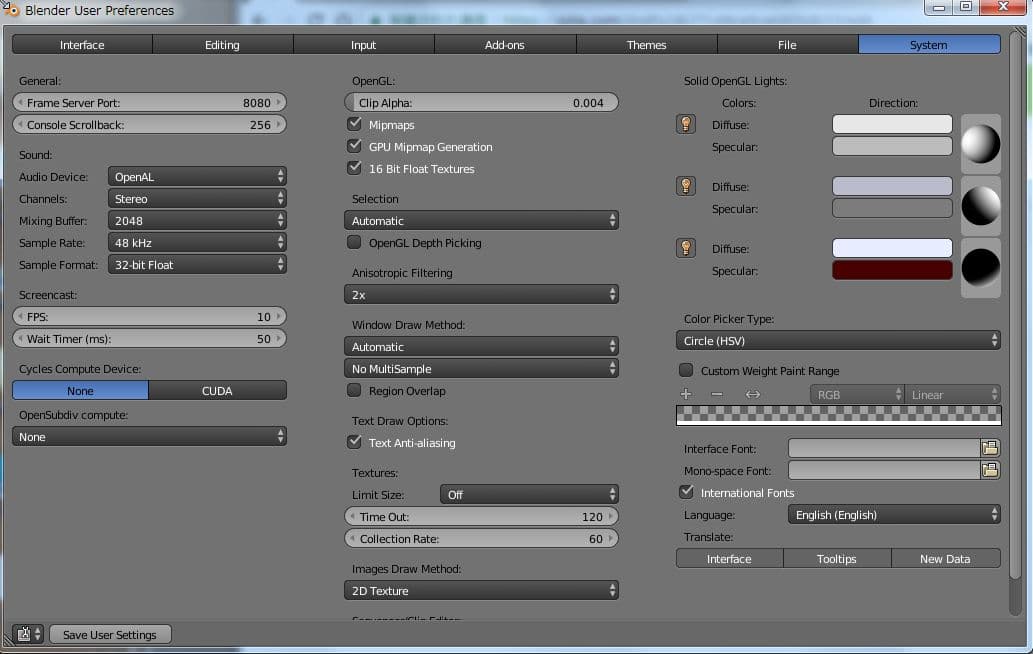The width and height of the screenshot is (1033, 654).
Task: Open Mixing Buffer dropdown
Action: coord(197,221)
